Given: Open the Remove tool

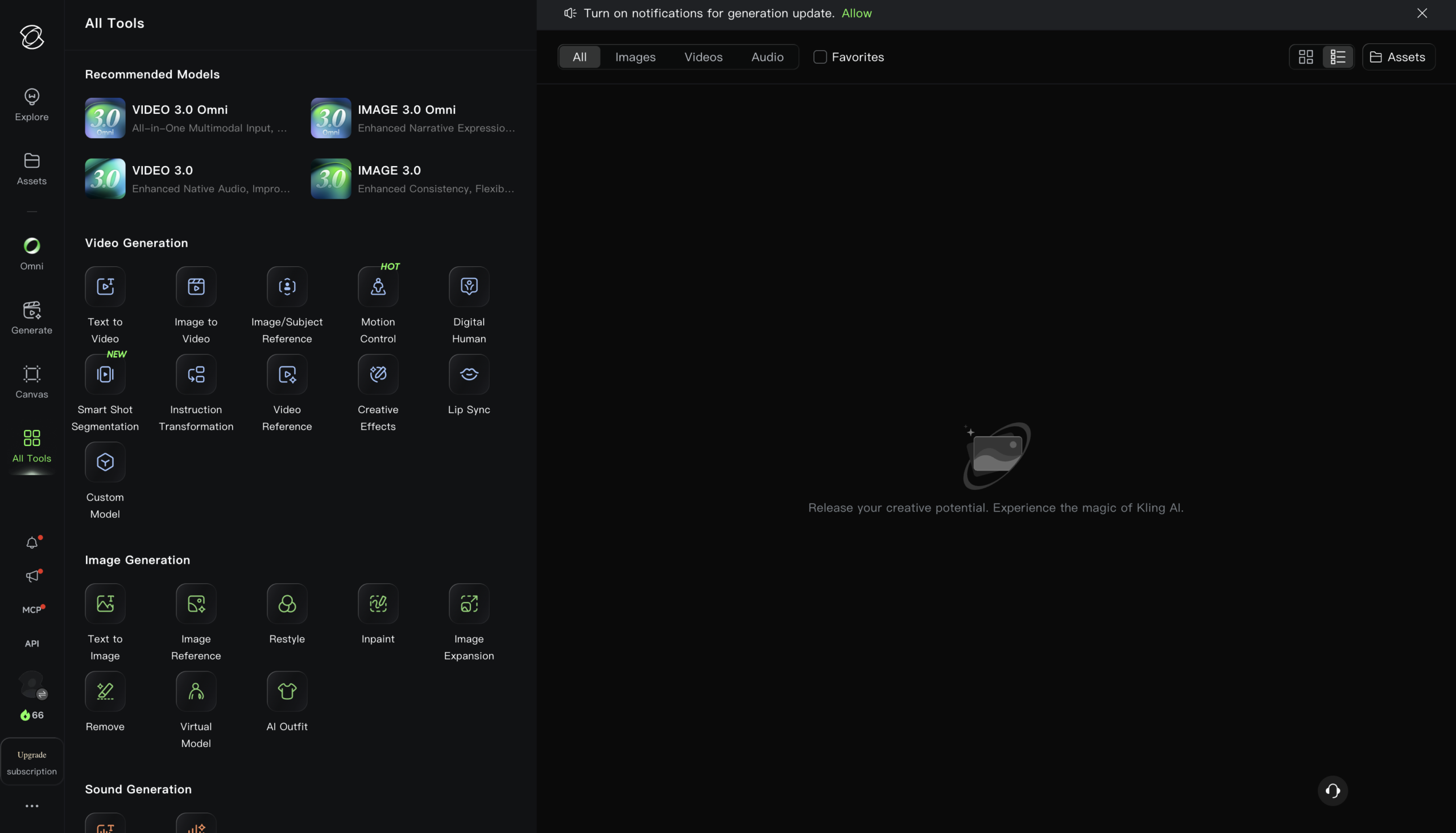Looking at the screenshot, I should [105, 702].
